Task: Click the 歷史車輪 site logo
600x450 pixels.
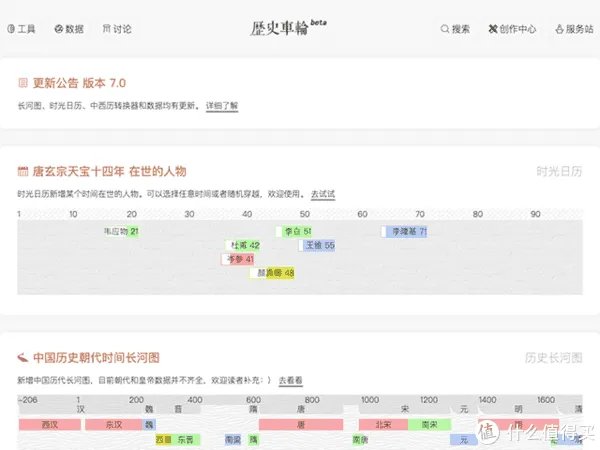Action: coord(288,28)
